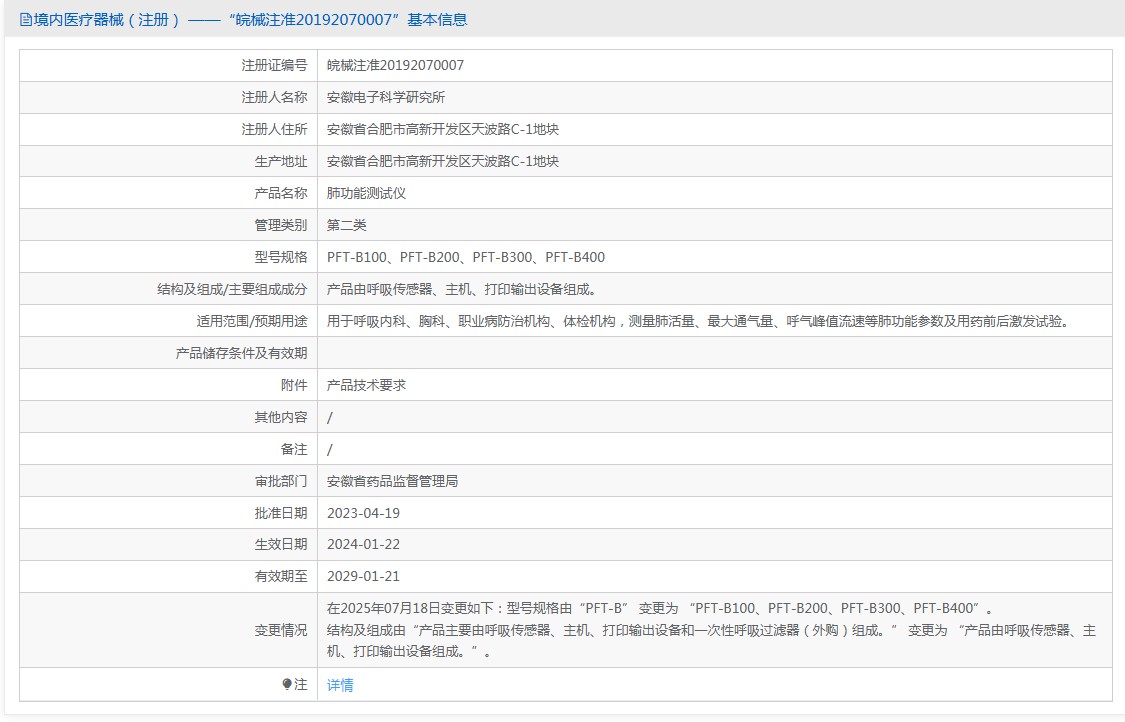The image size is (1125, 722).
Task: Select product name 肺功能测试仪
Action: [366, 193]
